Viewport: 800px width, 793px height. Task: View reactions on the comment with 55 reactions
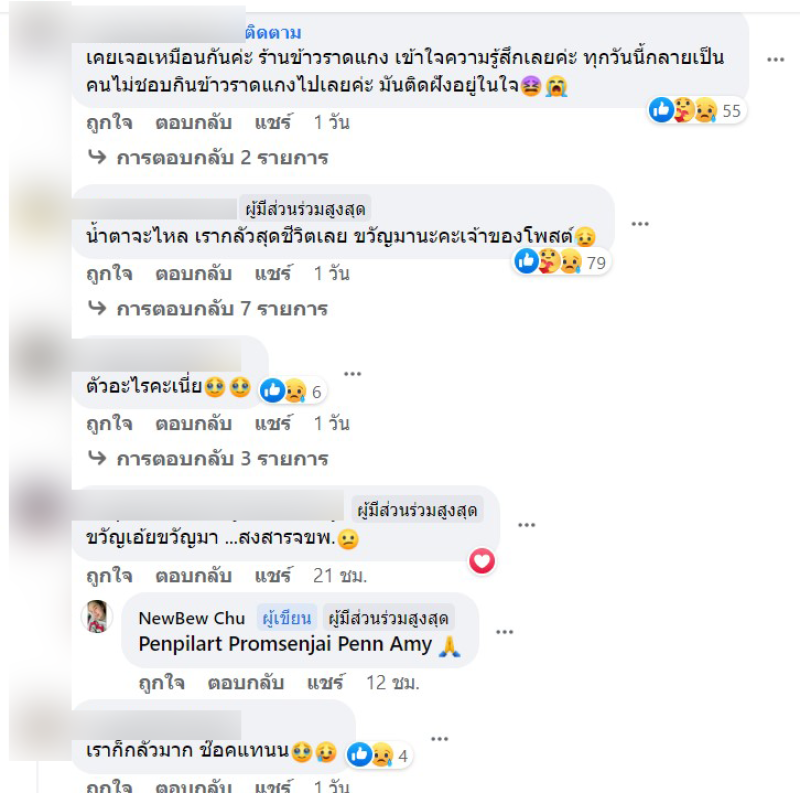coord(697,110)
